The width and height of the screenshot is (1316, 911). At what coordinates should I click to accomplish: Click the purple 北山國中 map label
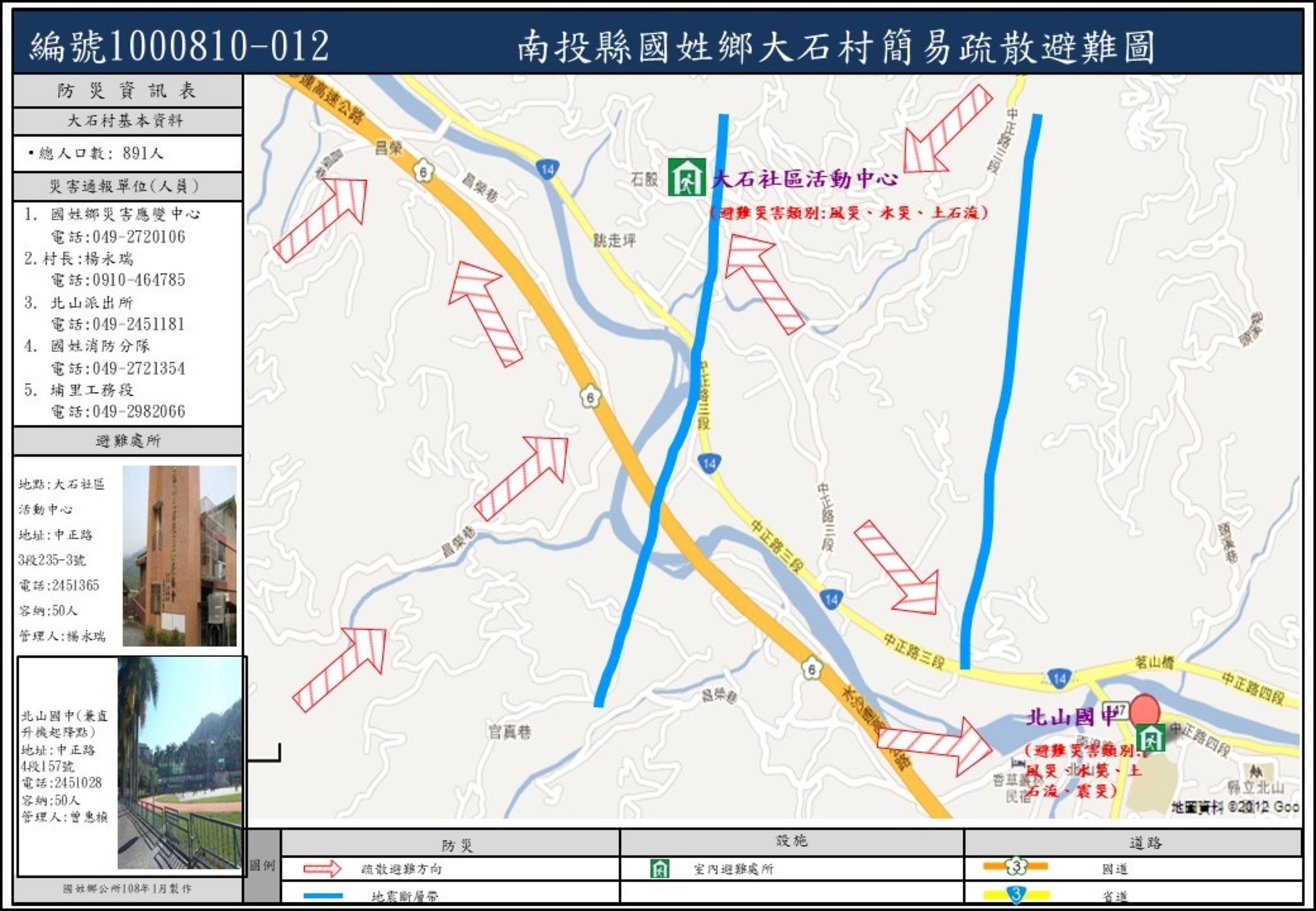[1071, 717]
